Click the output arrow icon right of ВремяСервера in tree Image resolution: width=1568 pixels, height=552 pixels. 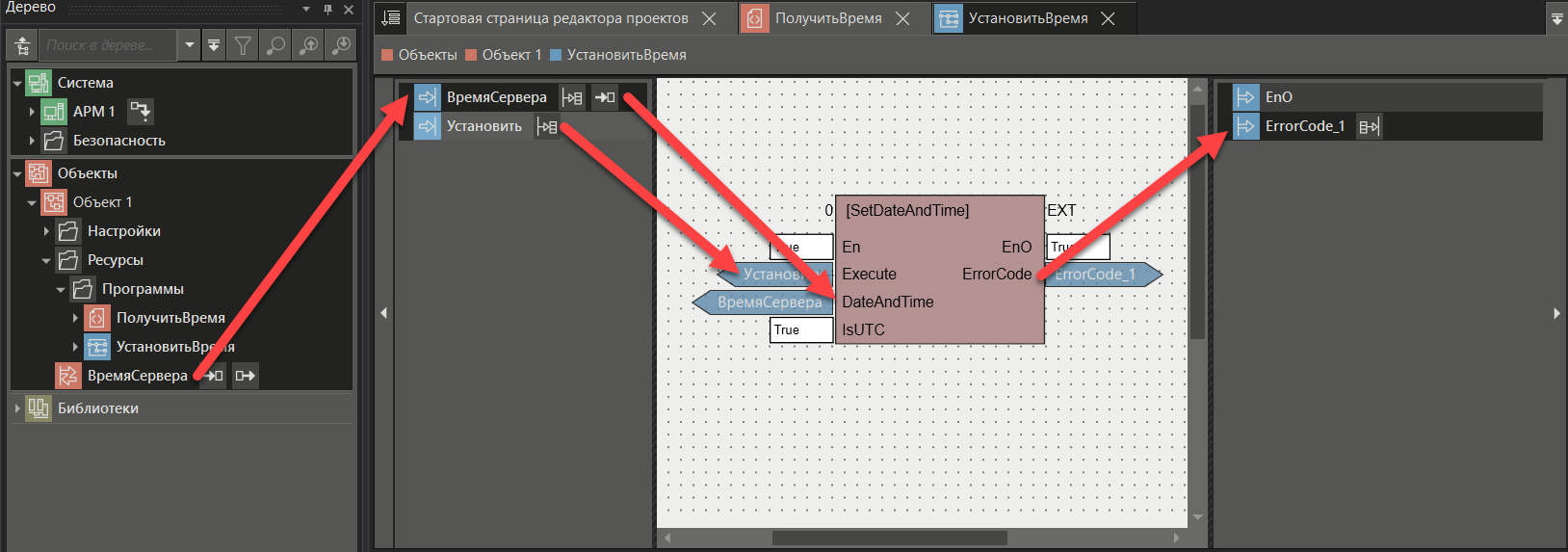pos(246,376)
